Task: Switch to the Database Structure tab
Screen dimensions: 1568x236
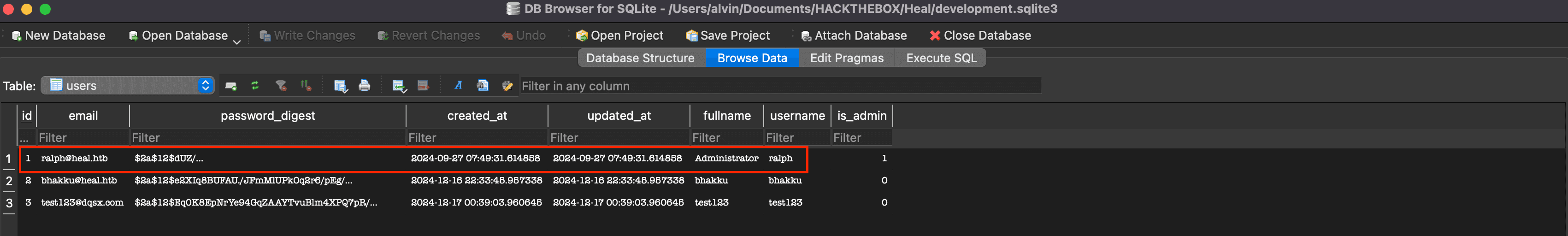Action: 640,58
